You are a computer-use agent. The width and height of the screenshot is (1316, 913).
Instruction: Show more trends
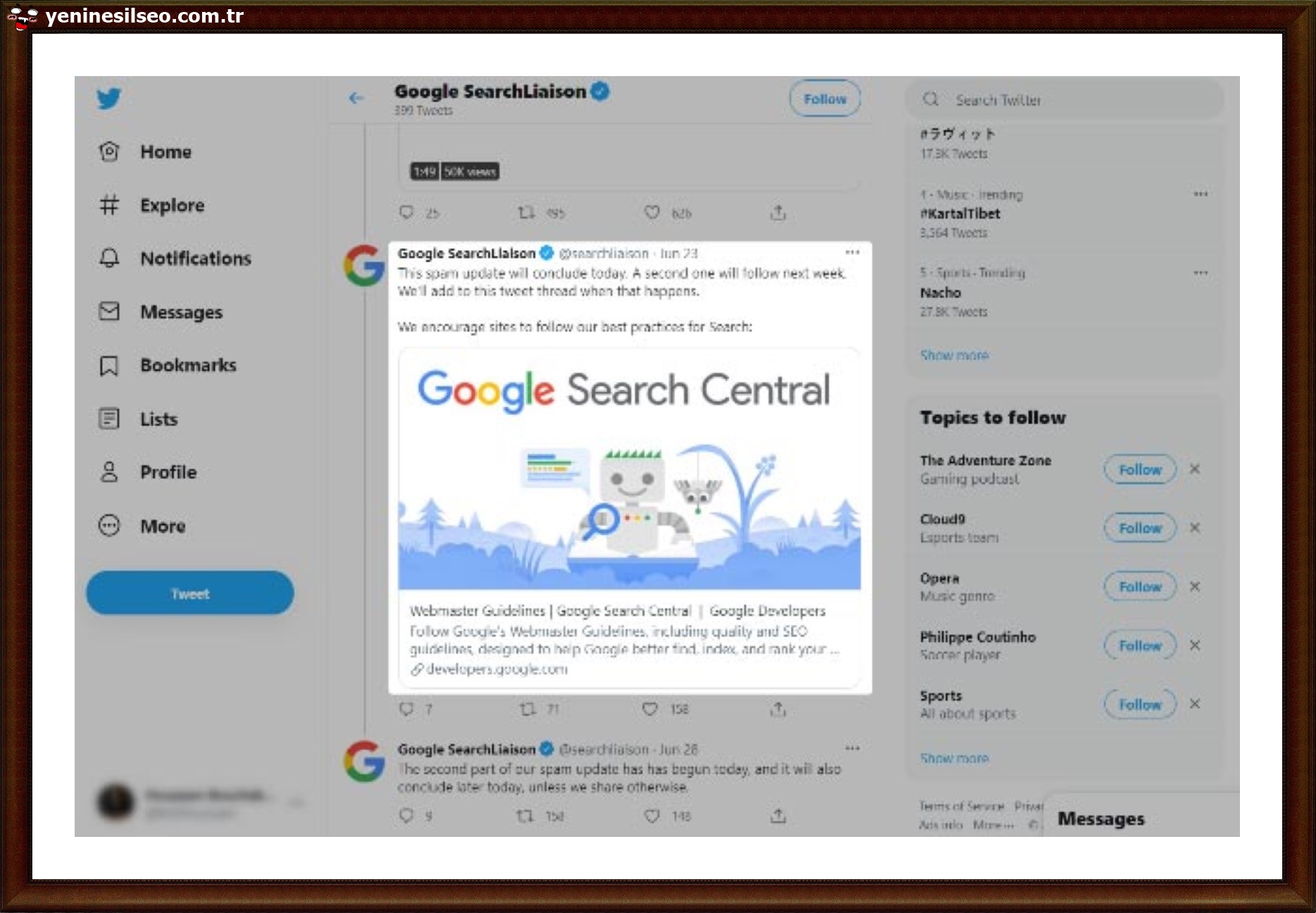[x=954, y=355]
